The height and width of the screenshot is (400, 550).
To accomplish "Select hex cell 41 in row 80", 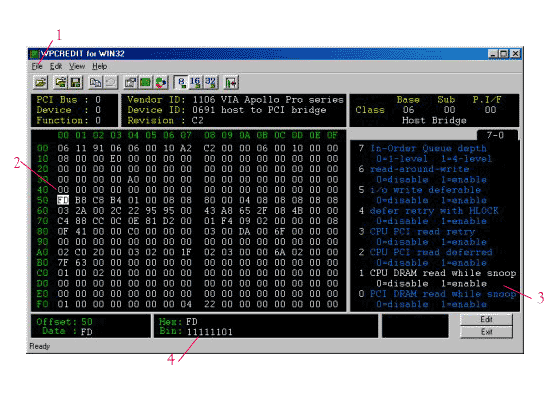I will (81, 231).
